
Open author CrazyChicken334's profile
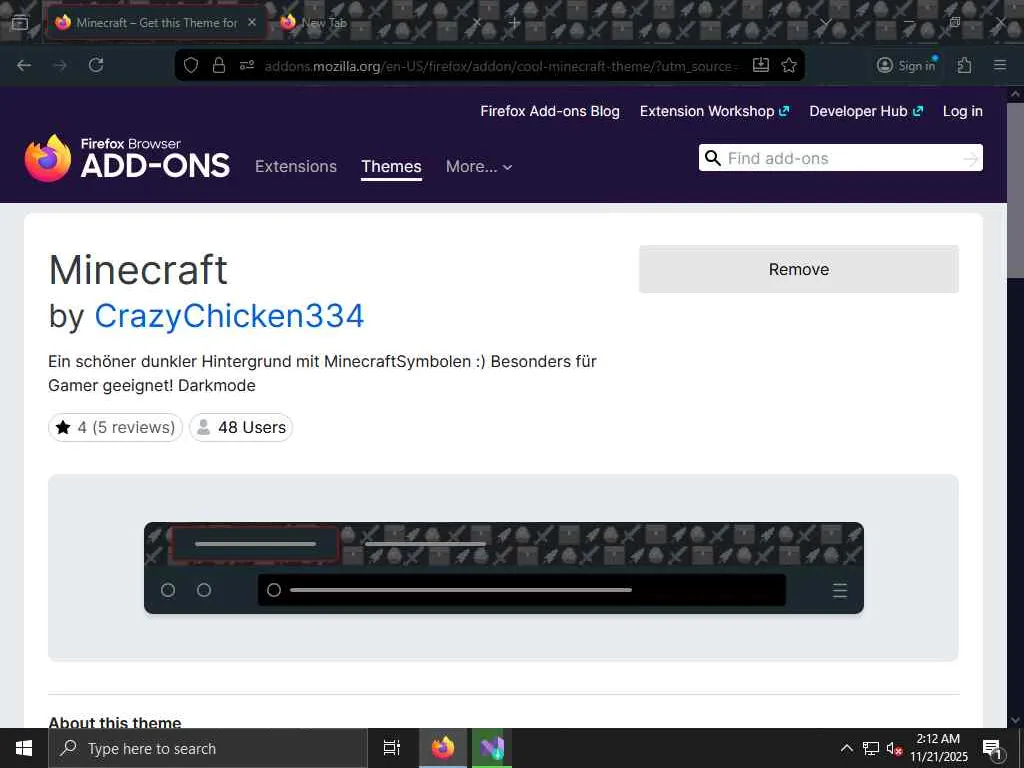tap(229, 316)
